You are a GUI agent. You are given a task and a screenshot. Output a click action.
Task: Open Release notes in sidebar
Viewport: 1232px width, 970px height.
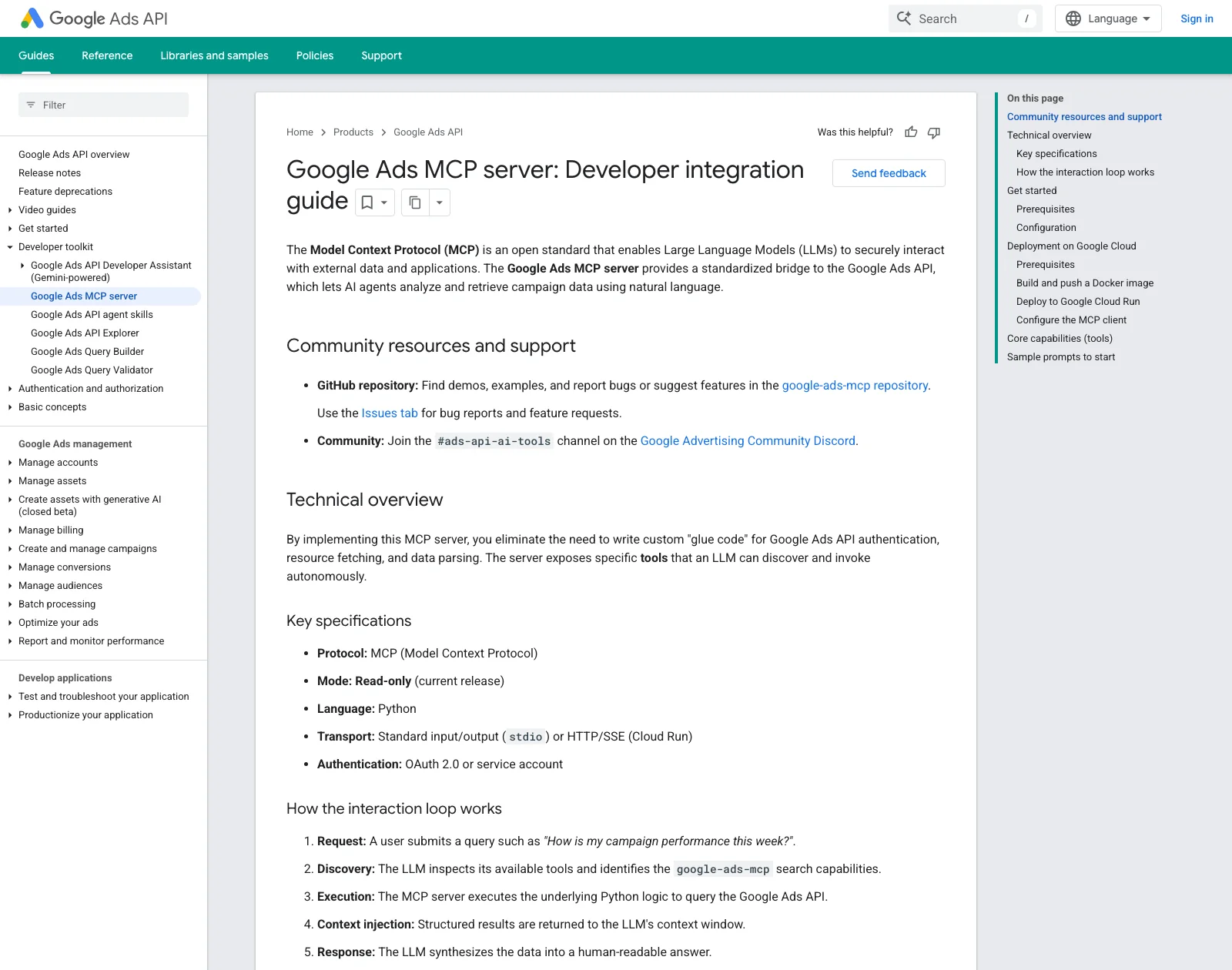(x=49, y=172)
